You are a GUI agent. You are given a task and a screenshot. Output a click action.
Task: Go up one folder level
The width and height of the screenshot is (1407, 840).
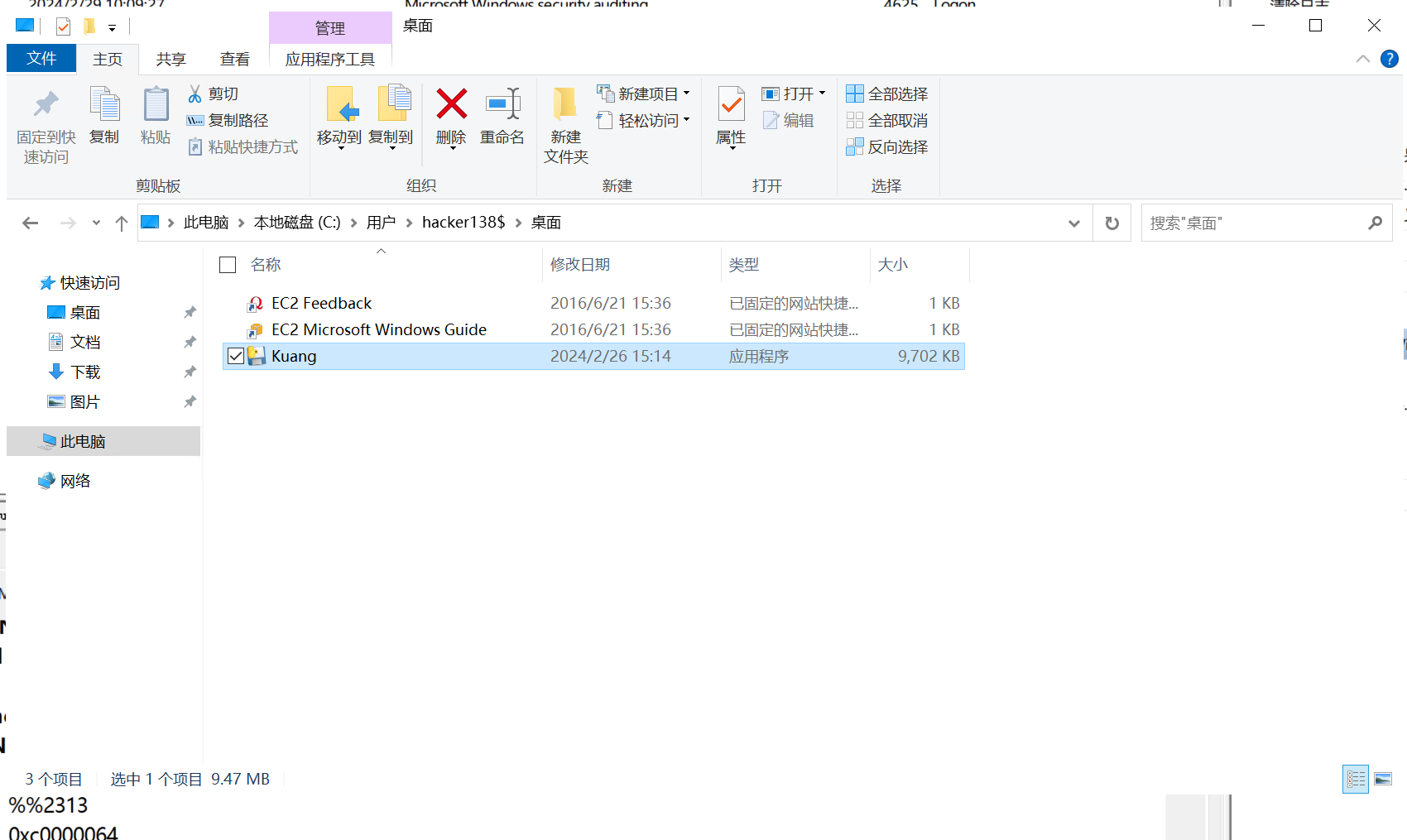tap(122, 223)
